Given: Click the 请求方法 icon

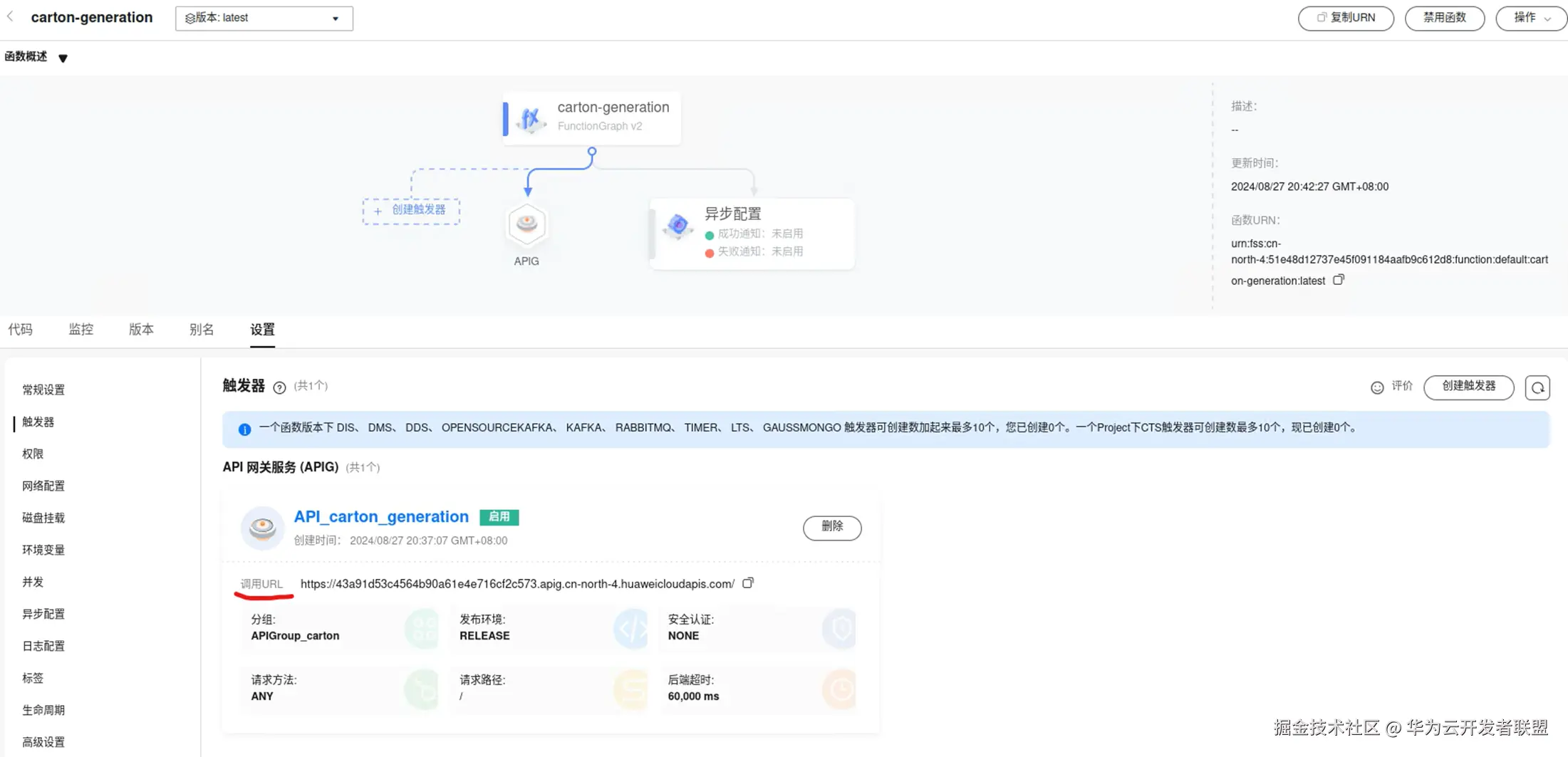Looking at the screenshot, I should [421, 689].
